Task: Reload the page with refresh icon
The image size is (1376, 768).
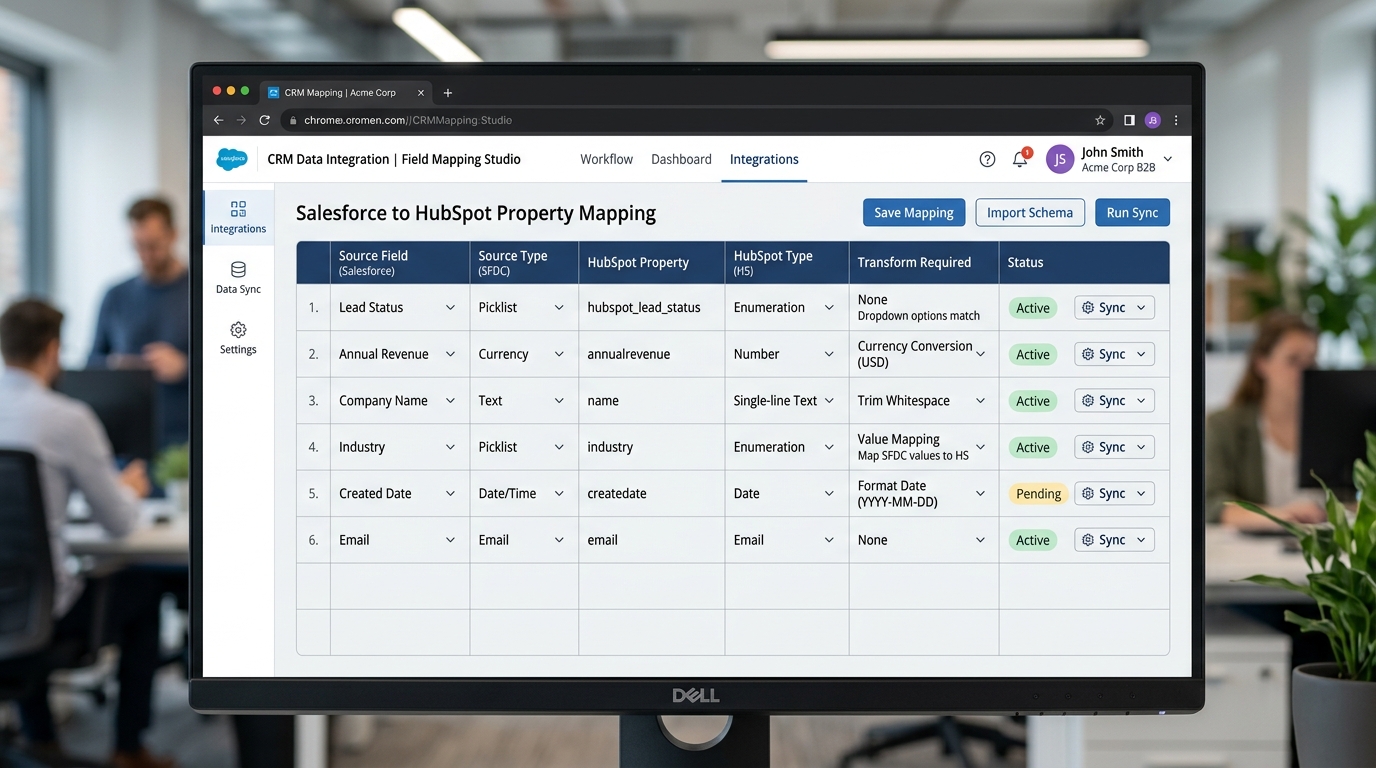Action: coord(265,120)
